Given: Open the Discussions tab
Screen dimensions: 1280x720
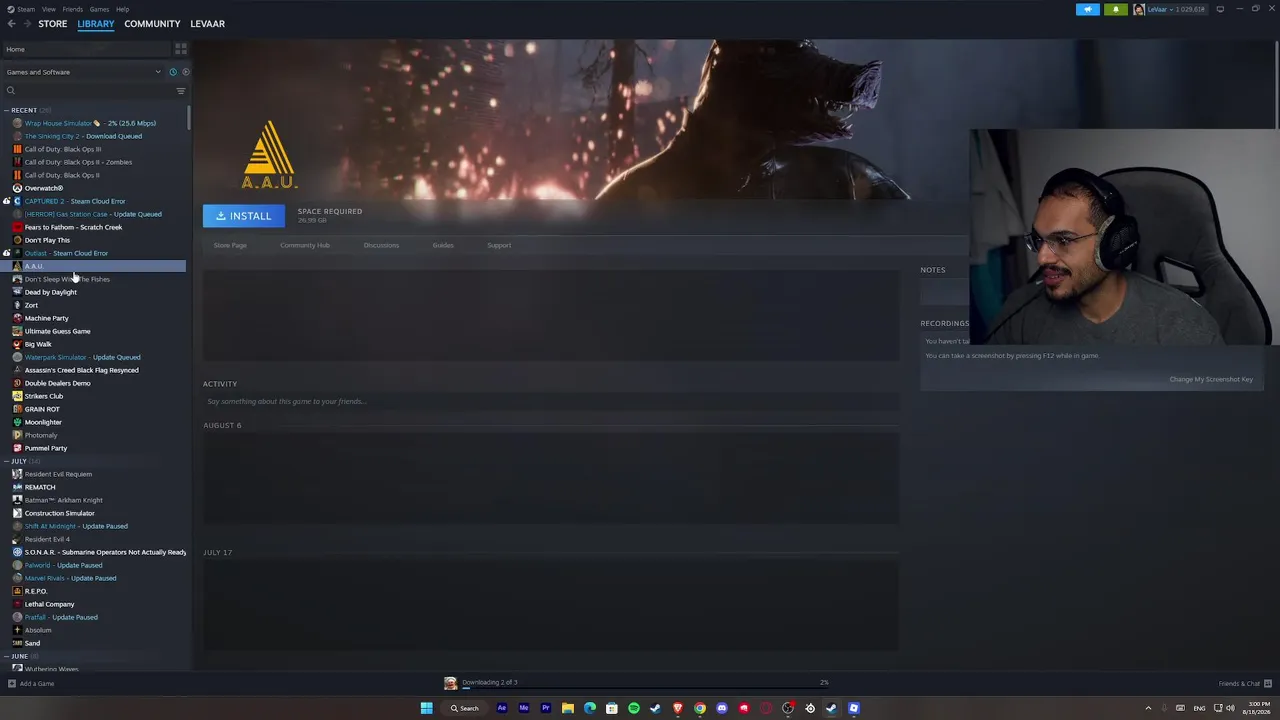Looking at the screenshot, I should [x=381, y=245].
